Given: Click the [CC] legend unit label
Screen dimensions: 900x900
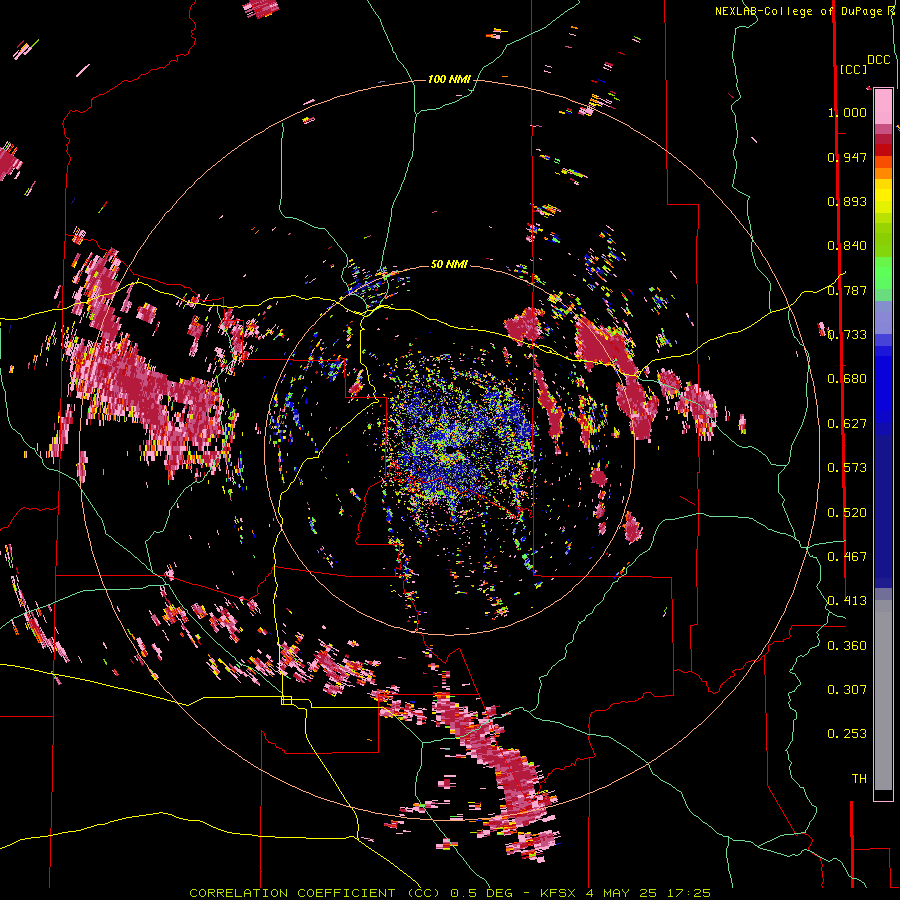Looking at the screenshot, I should [853, 69].
